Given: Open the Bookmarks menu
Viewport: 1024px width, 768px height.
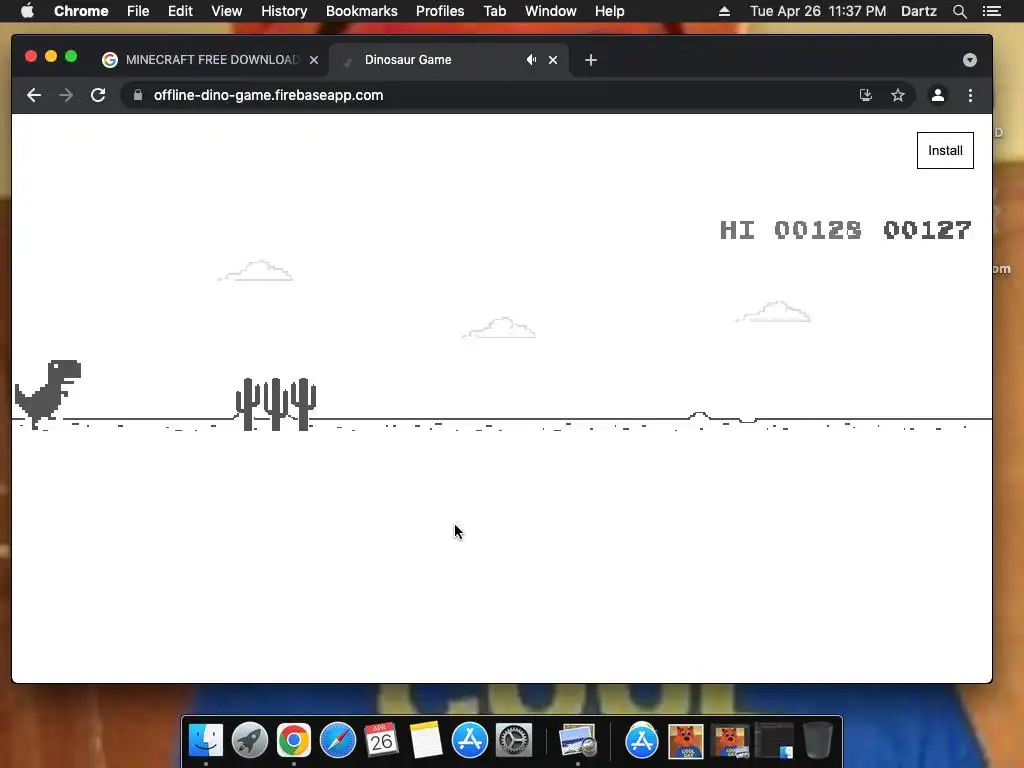Looking at the screenshot, I should click(362, 11).
